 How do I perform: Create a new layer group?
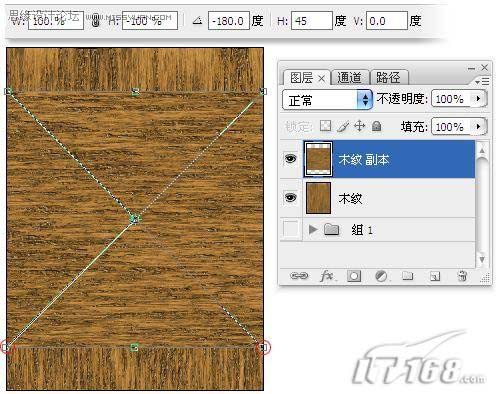(x=407, y=276)
